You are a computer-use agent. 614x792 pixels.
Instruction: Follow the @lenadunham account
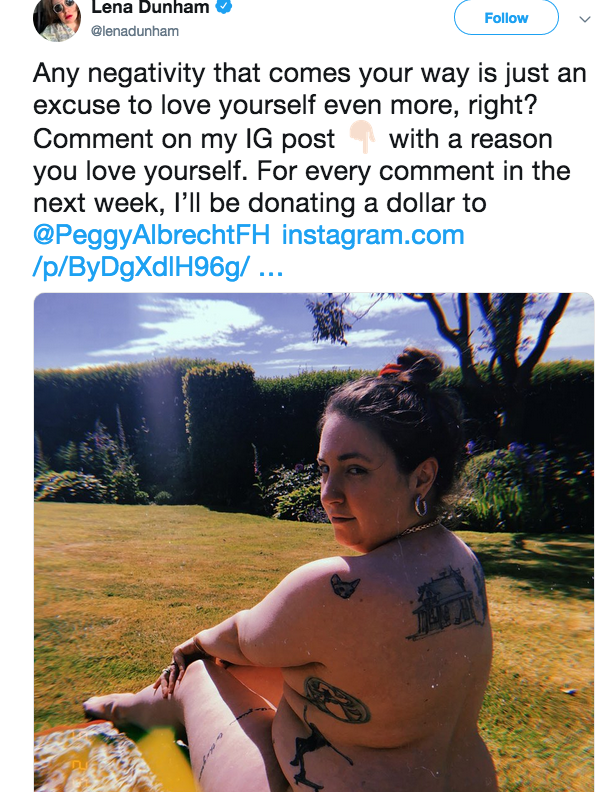[506, 18]
